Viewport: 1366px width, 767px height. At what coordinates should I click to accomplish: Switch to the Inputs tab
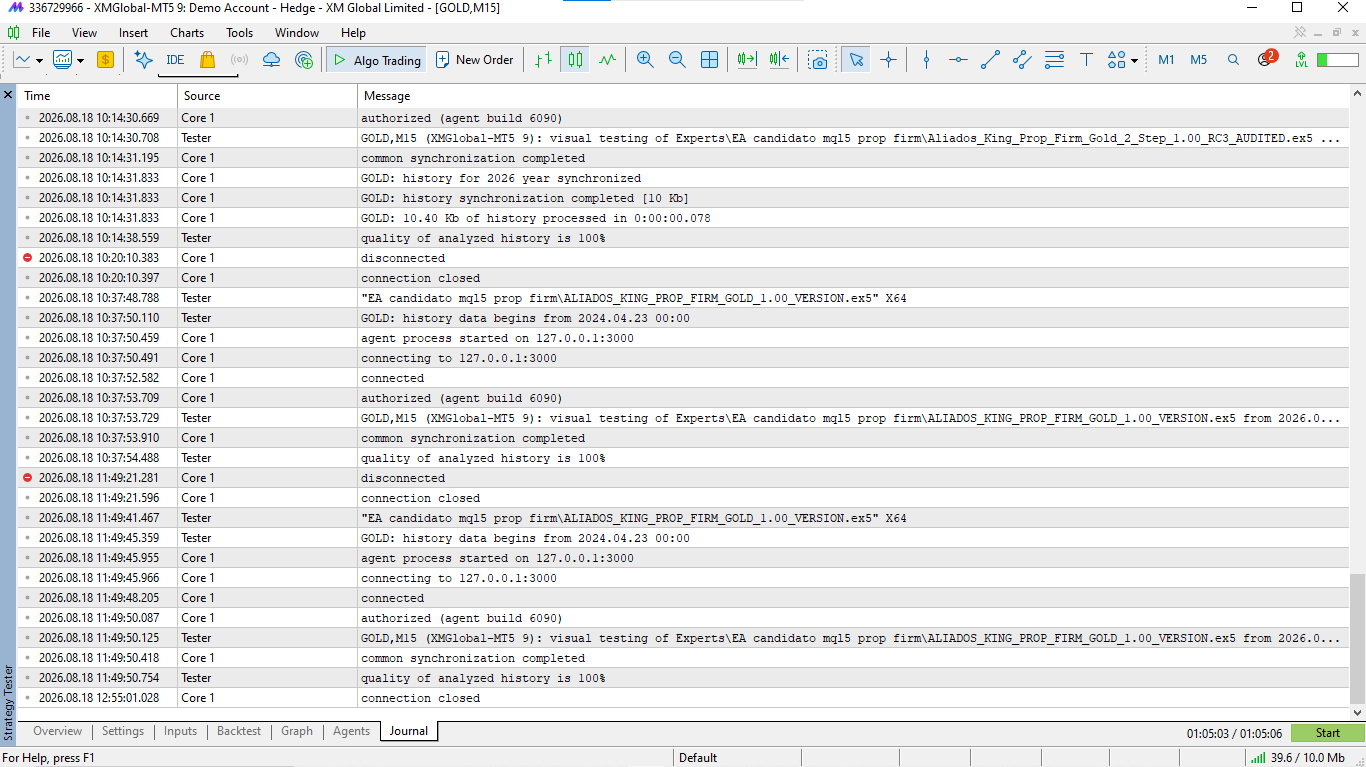tap(180, 731)
